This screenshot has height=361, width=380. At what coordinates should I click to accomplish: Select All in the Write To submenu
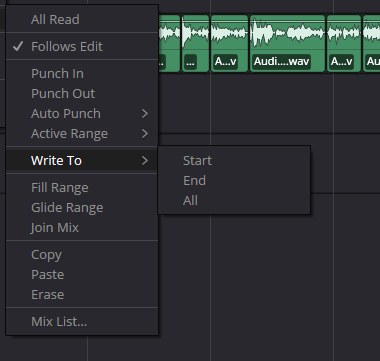pyautogui.click(x=234, y=200)
